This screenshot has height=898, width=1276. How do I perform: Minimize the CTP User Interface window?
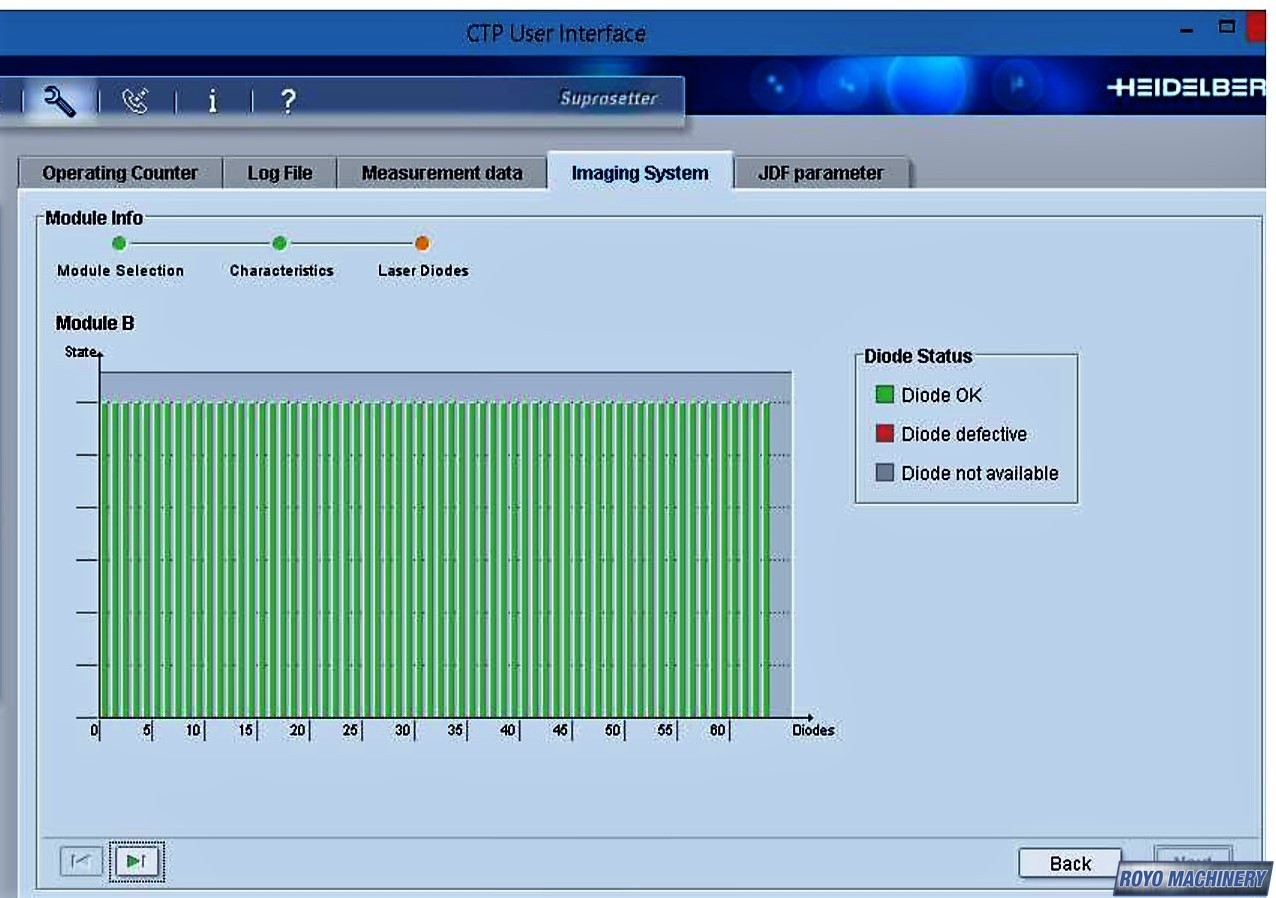point(1187,30)
